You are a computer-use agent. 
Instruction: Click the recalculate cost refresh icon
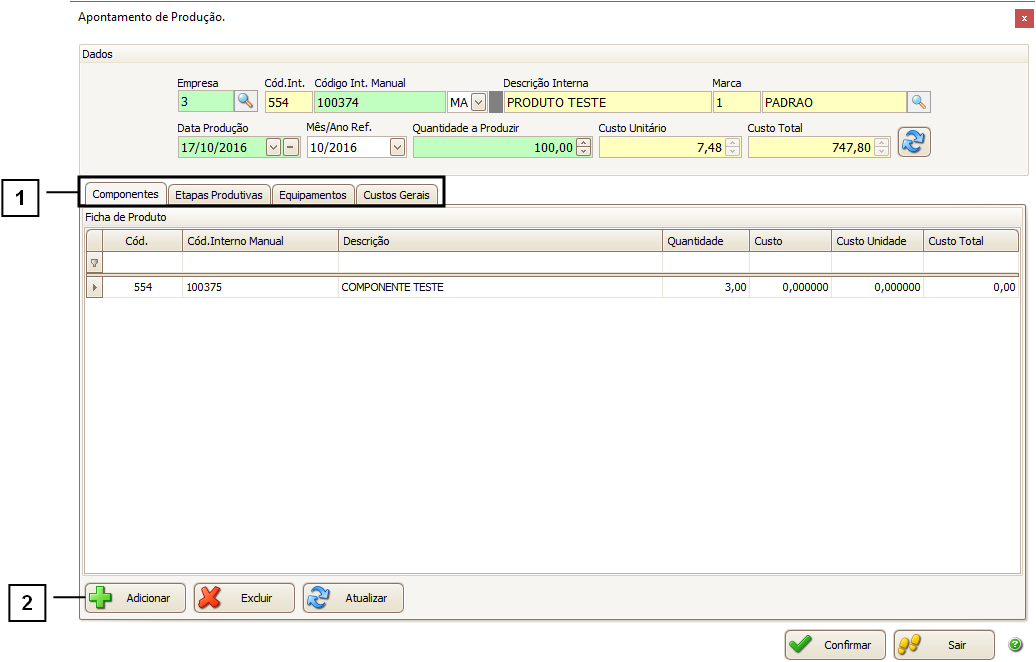click(x=914, y=142)
